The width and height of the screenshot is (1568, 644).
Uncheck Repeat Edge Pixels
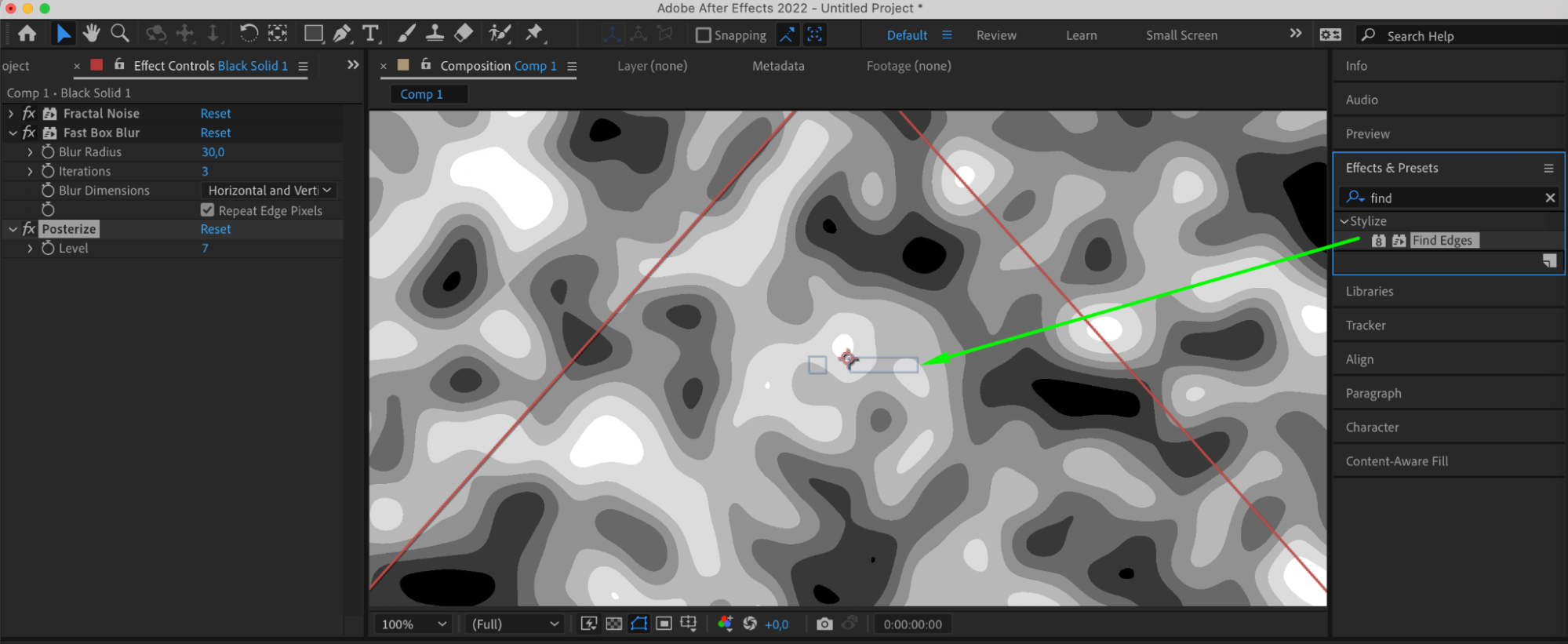(x=207, y=210)
